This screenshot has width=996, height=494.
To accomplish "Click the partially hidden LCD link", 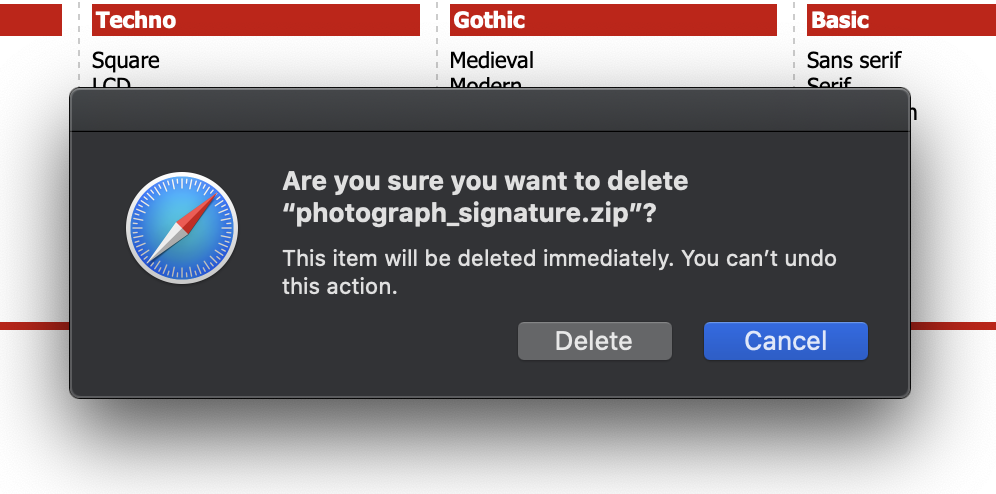I will point(111,82).
